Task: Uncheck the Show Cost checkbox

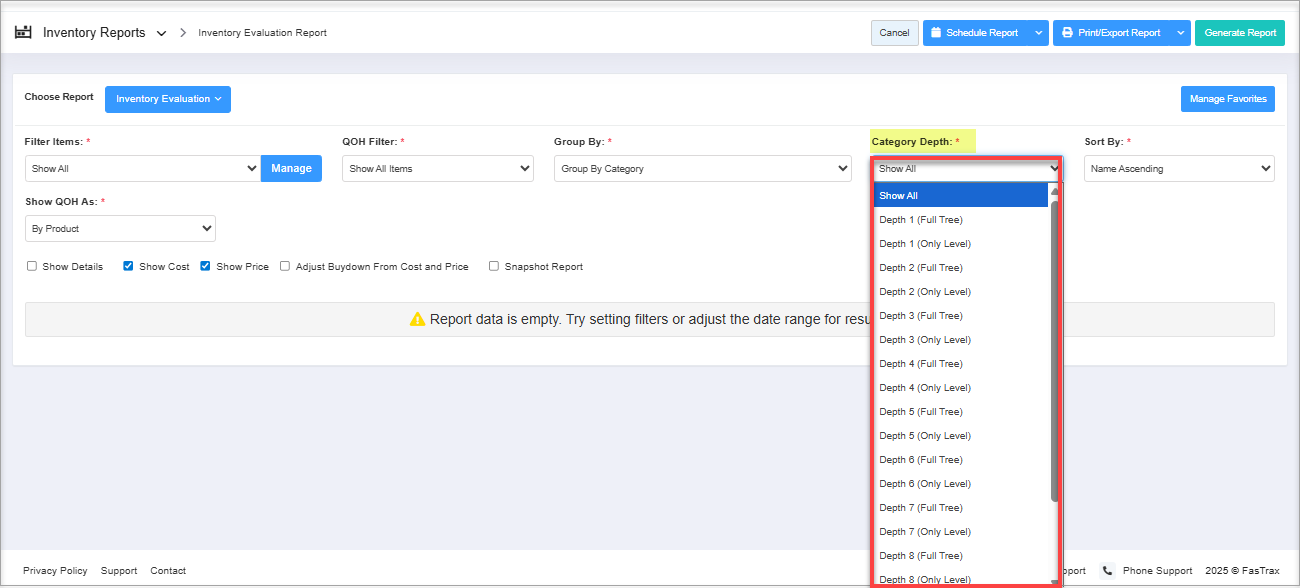Action: [128, 267]
